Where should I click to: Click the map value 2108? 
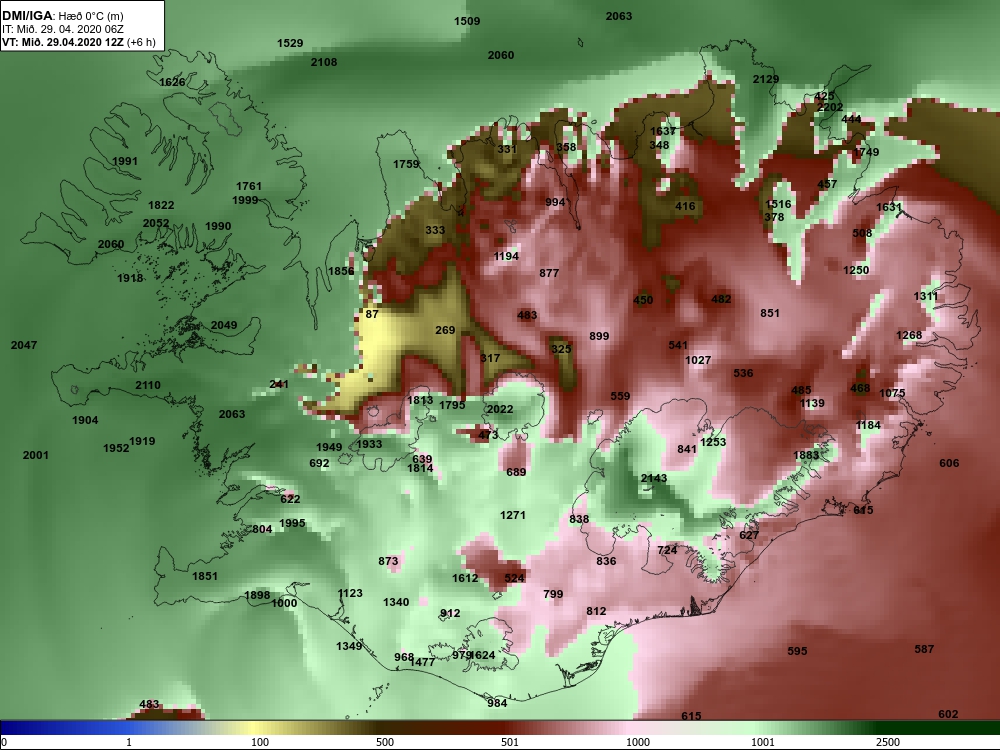pyautogui.click(x=324, y=62)
